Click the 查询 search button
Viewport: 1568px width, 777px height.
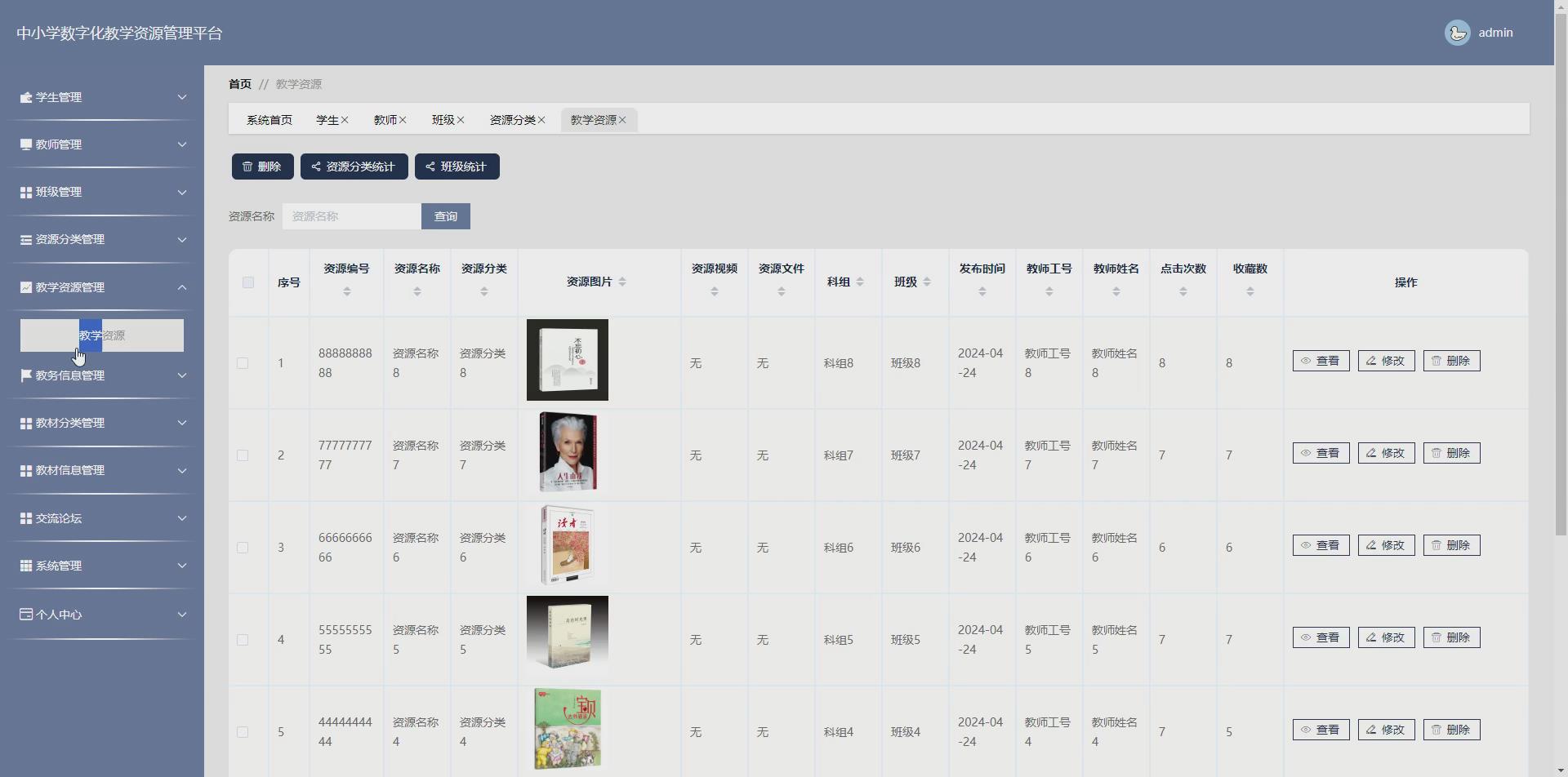pos(446,216)
